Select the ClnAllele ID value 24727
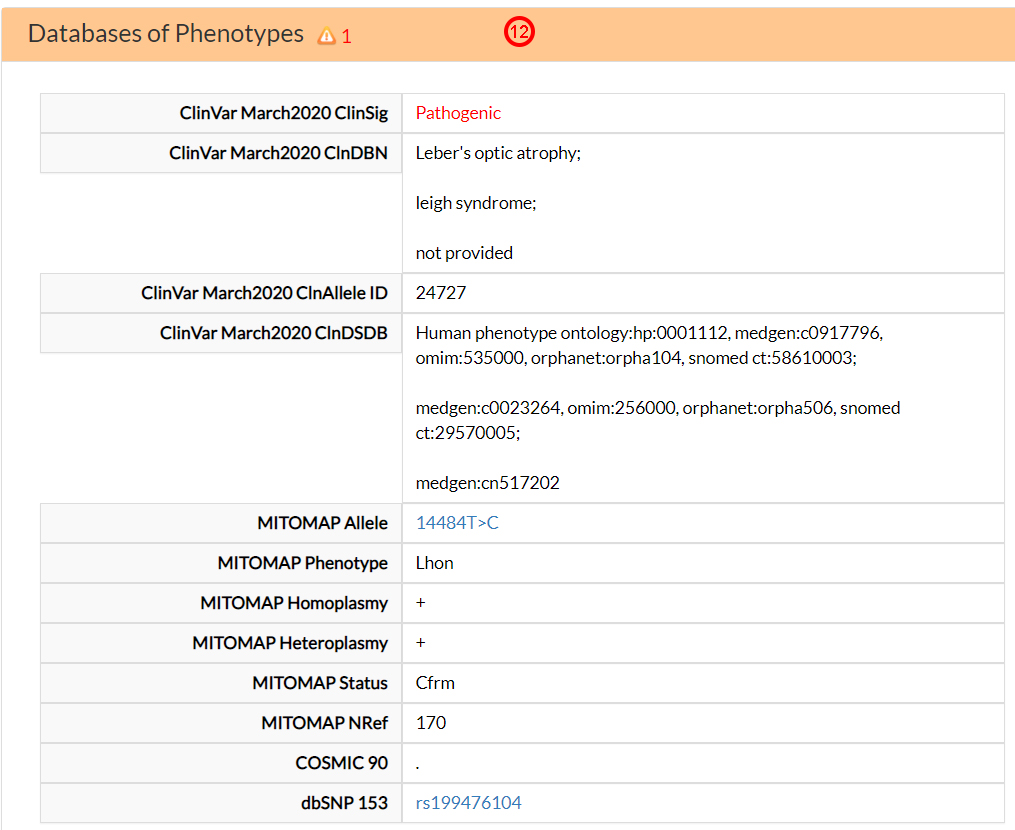The height and width of the screenshot is (830, 1015). pos(434,292)
